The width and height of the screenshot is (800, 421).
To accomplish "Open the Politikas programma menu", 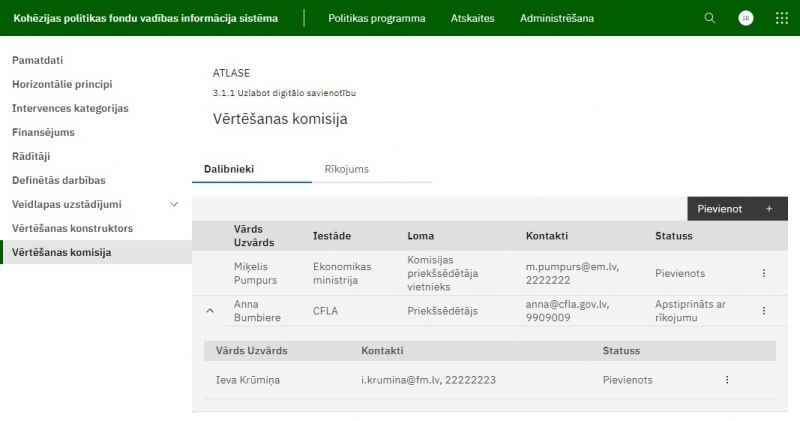I will pyautogui.click(x=376, y=18).
